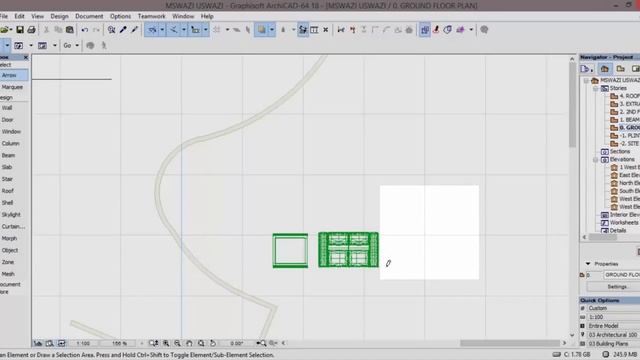Open the Document menu

click(x=89, y=16)
